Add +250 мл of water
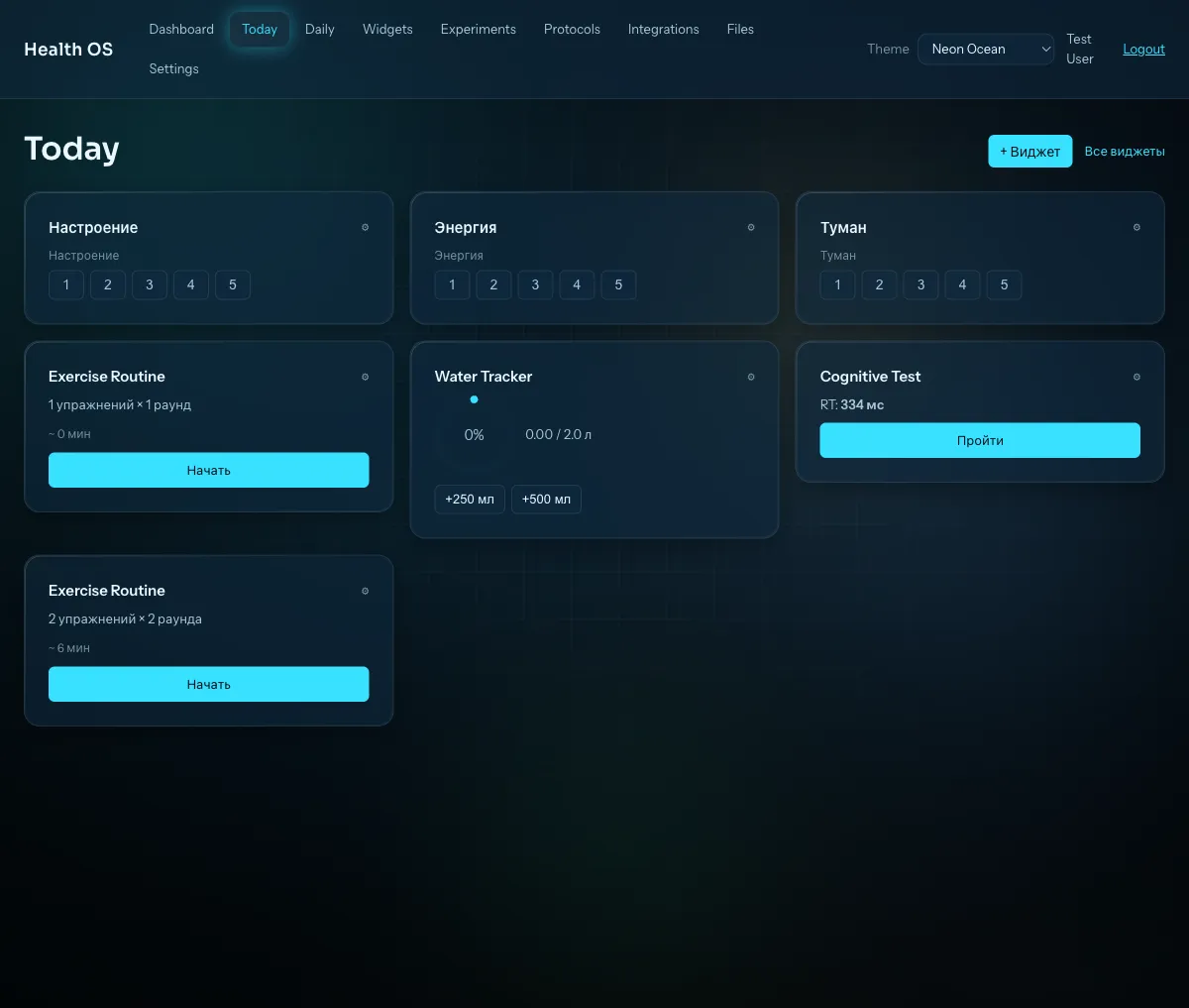1189x1008 pixels. [x=470, y=500]
